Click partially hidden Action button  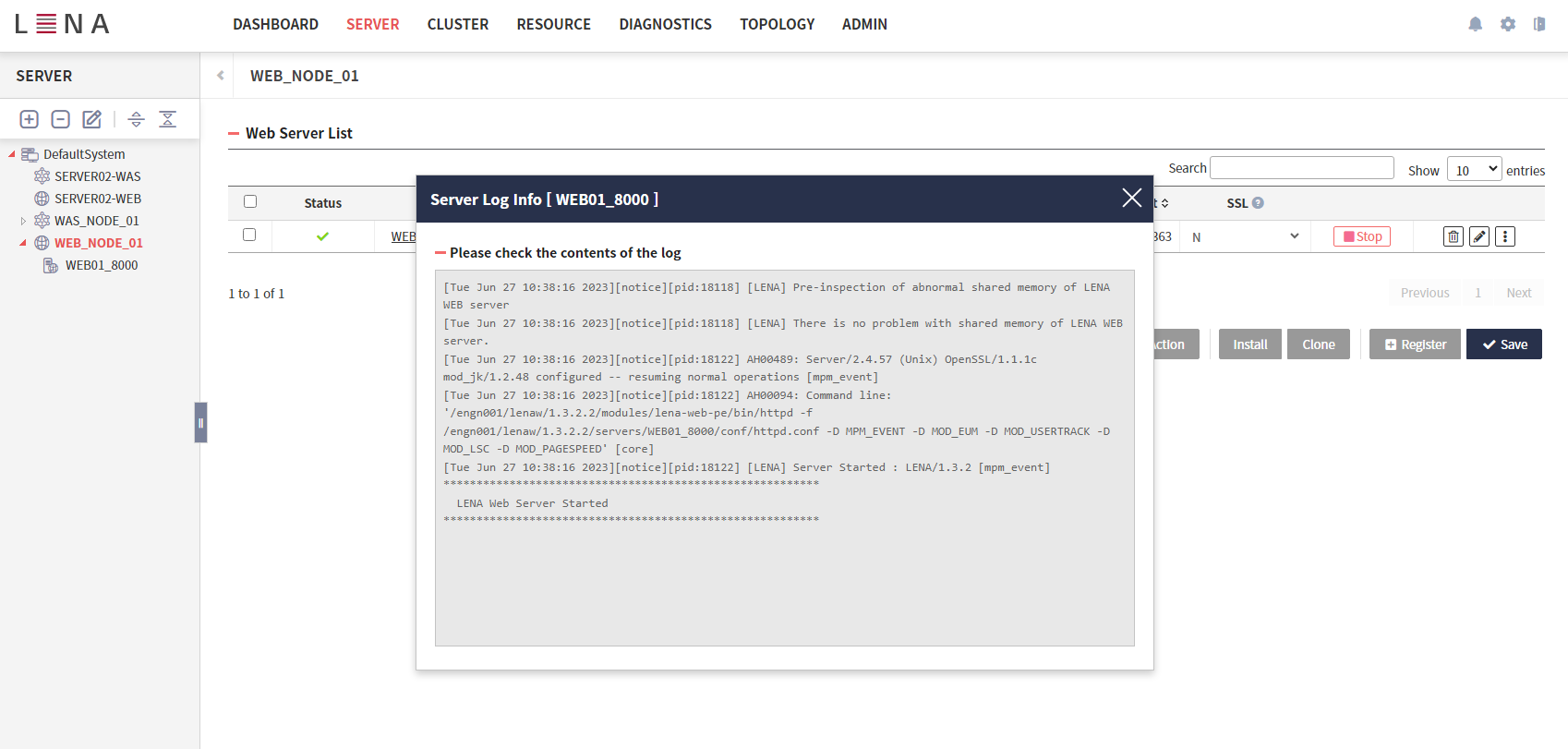click(1176, 344)
